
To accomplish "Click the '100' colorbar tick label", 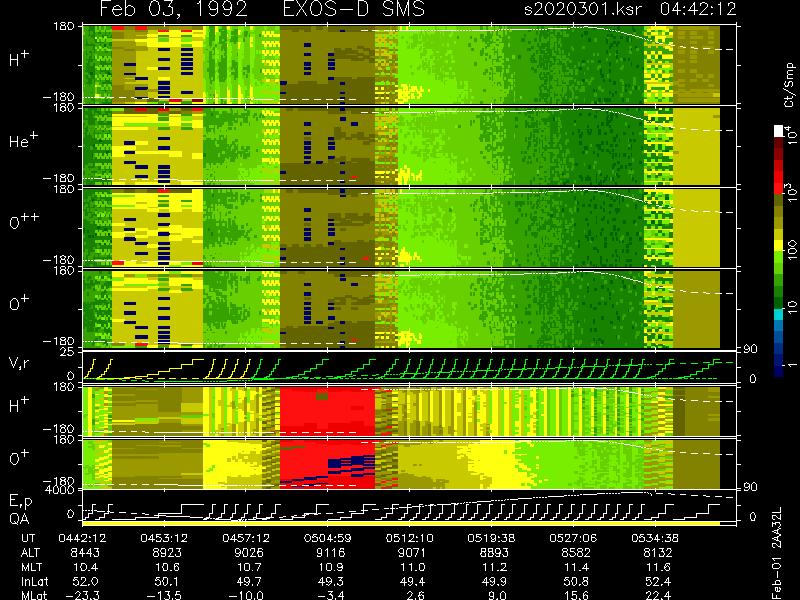I will [x=791, y=252].
